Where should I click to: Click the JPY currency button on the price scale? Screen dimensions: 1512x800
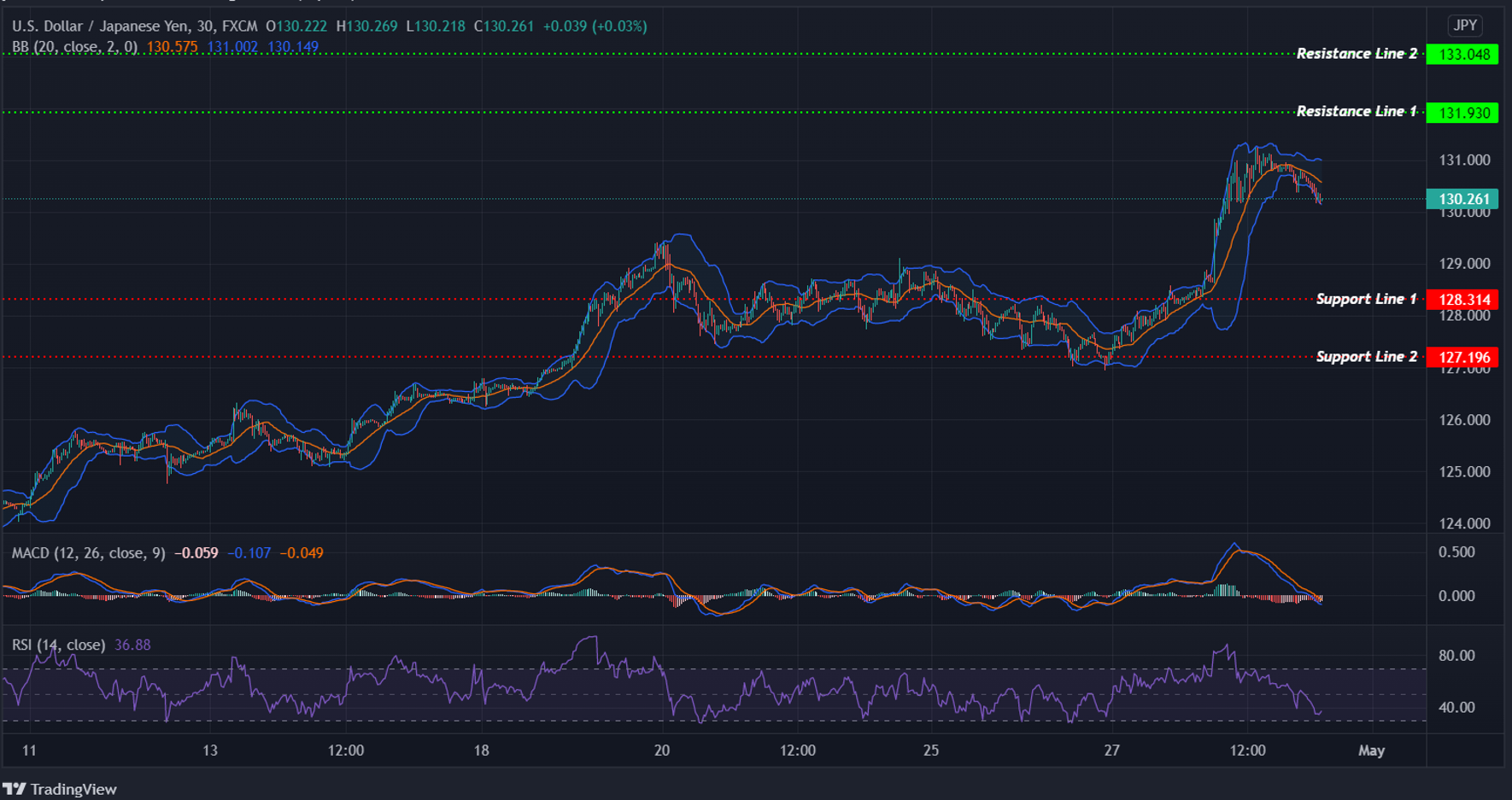click(x=1464, y=26)
